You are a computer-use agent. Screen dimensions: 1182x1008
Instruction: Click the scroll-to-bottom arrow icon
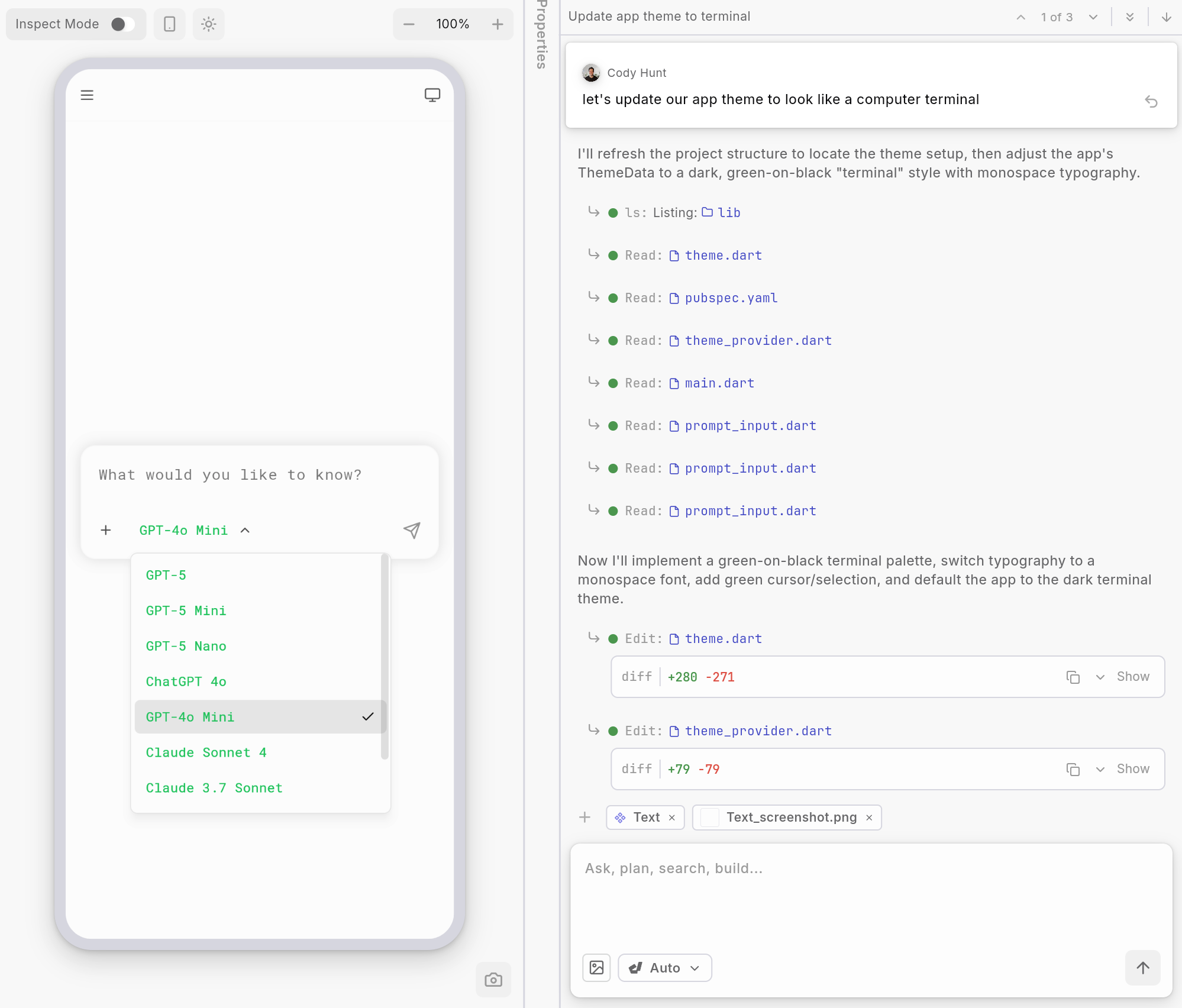click(1167, 17)
